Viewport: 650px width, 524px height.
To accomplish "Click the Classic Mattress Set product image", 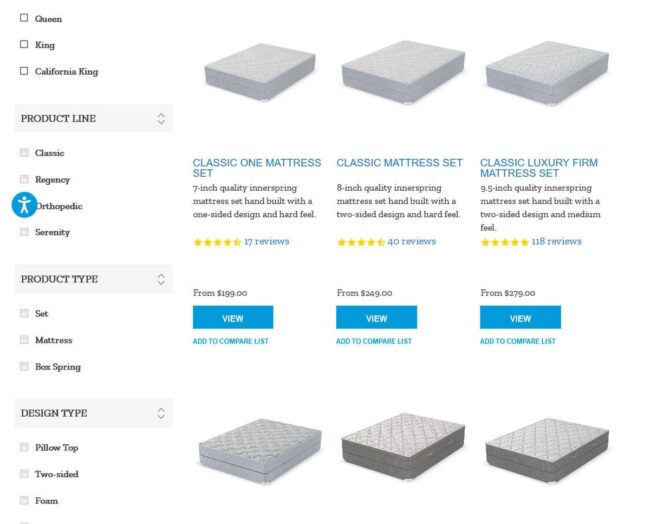I will tap(403, 73).
